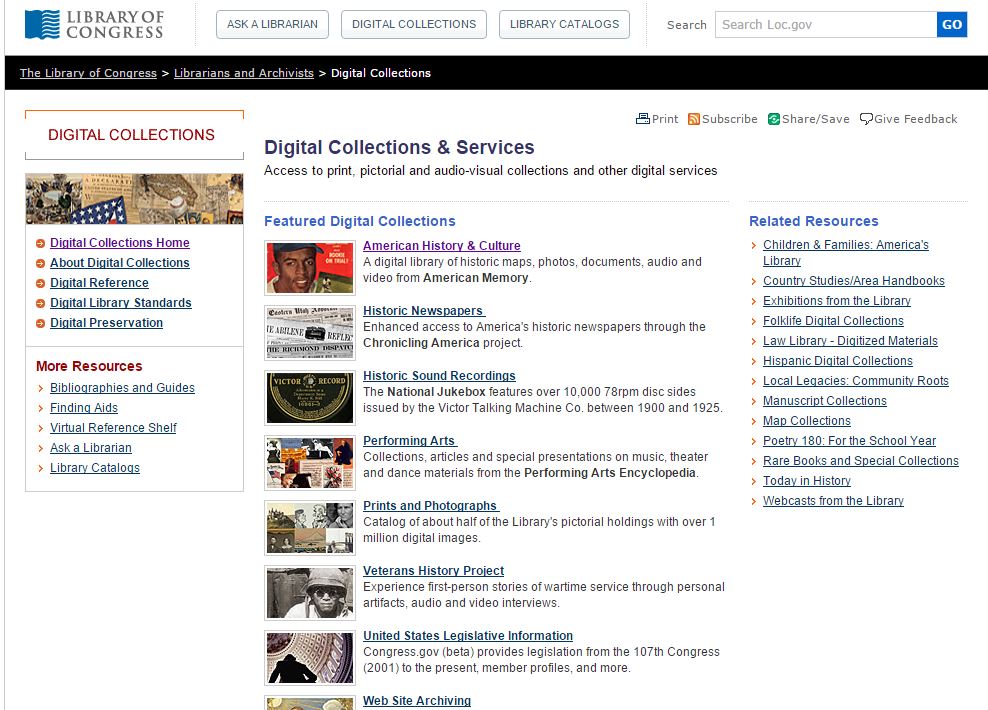The width and height of the screenshot is (988, 710).
Task: Open the Historic Newspapers thumbnail
Action: (310, 333)
